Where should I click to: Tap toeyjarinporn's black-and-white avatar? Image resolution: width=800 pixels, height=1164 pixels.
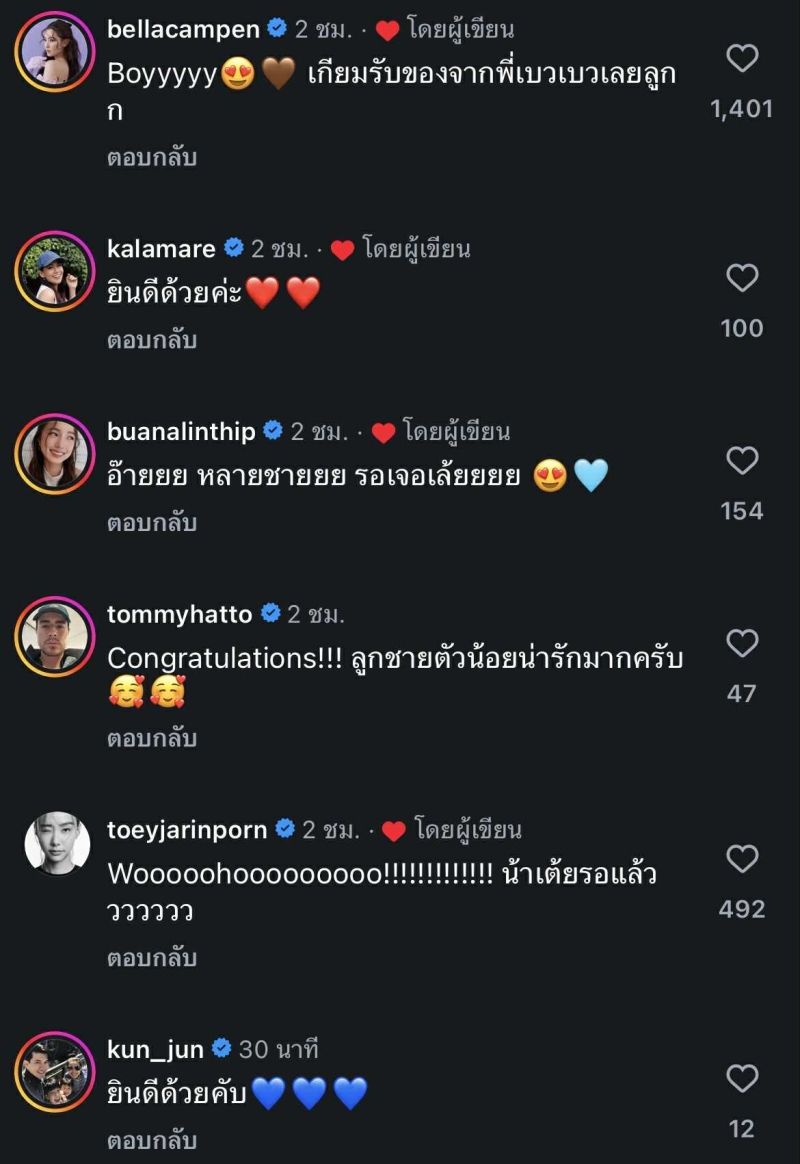(56, 843)
